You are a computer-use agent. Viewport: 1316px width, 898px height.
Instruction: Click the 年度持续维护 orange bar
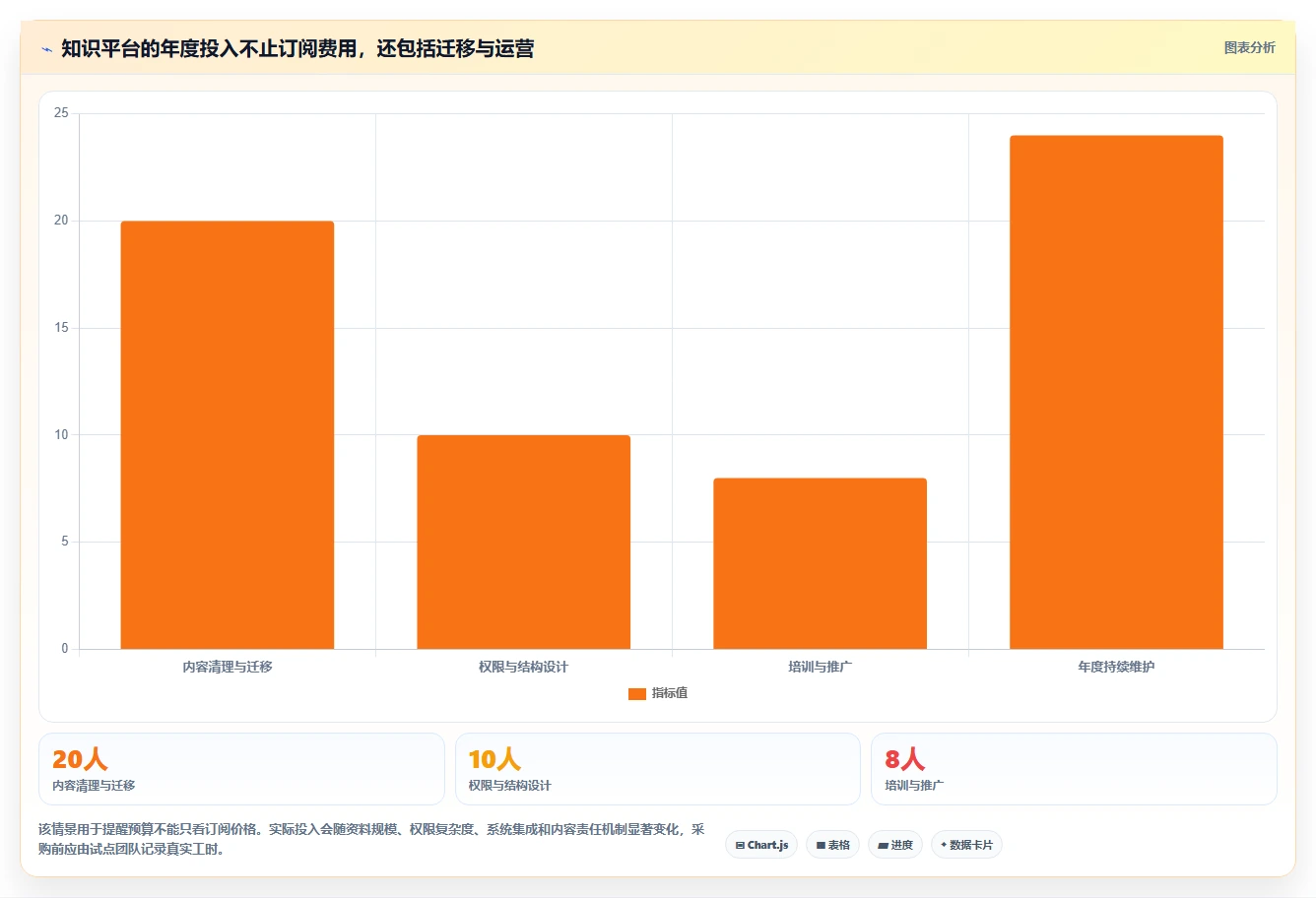tap(1116, 392)
